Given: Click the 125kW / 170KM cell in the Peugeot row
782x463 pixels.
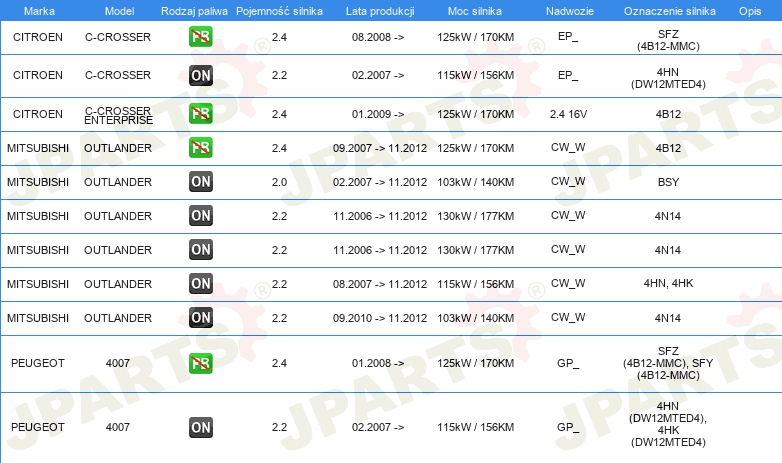Looking at the screenshot, I should click(476, 363).
